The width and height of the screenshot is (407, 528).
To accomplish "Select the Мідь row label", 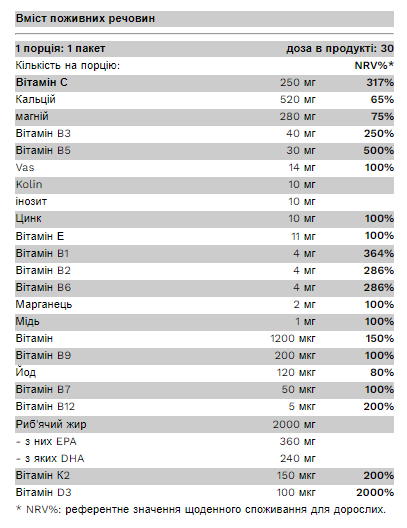I will tap(27, 322).
